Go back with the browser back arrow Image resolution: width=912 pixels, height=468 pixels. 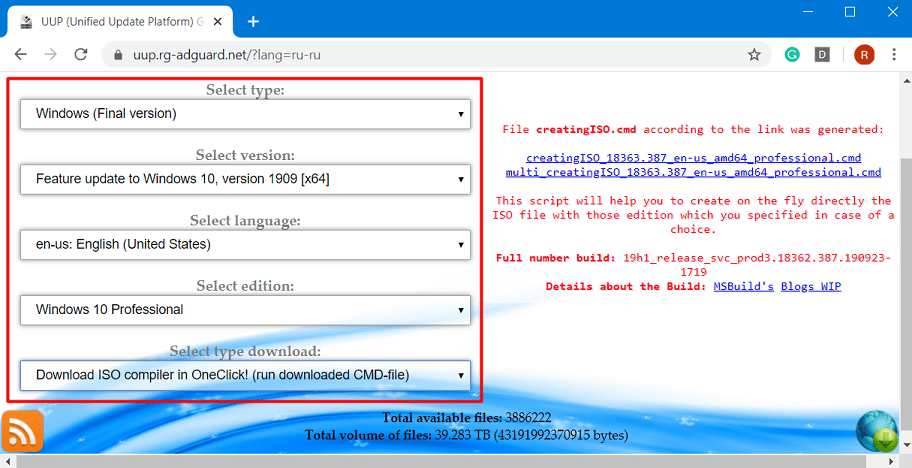pos(21,55)
